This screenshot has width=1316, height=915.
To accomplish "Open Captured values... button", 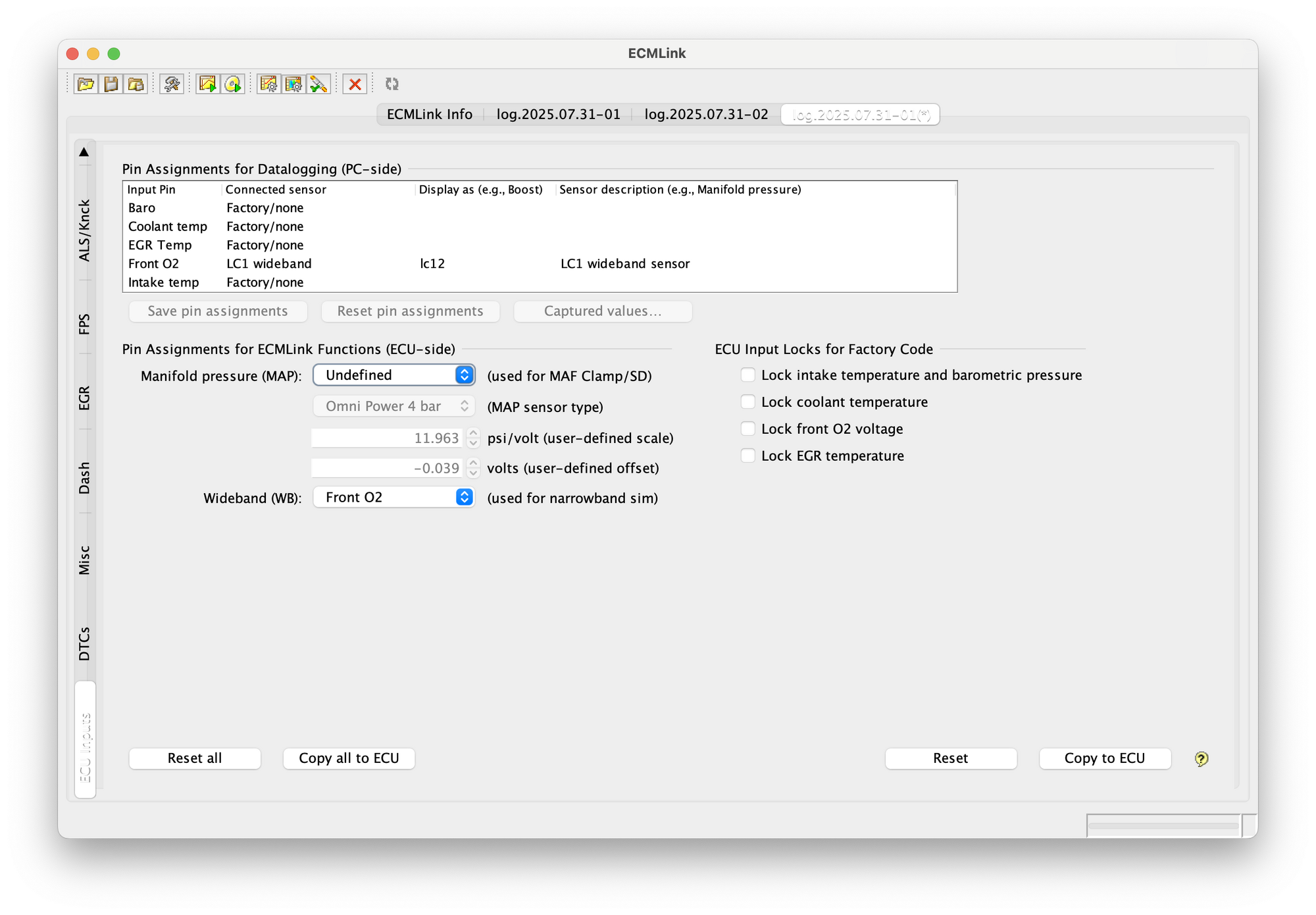I will [x=603, y=311].
